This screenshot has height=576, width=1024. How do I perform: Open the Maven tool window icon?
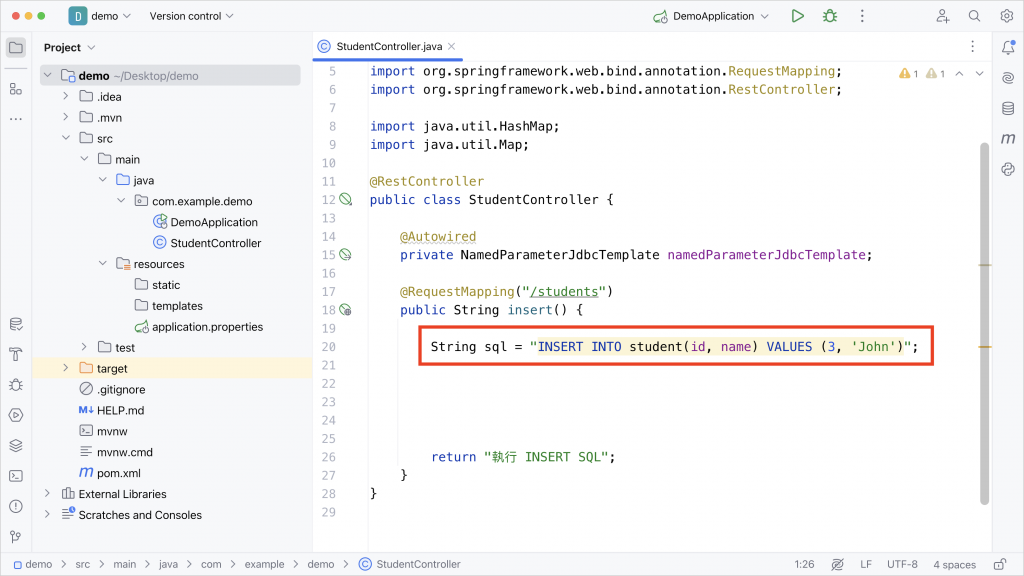point(1008,138)
